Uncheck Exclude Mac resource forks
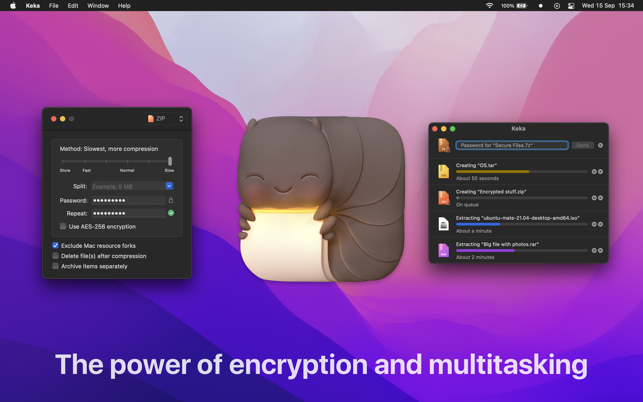This screenshot has height=402, width=643. click(55, 245)
